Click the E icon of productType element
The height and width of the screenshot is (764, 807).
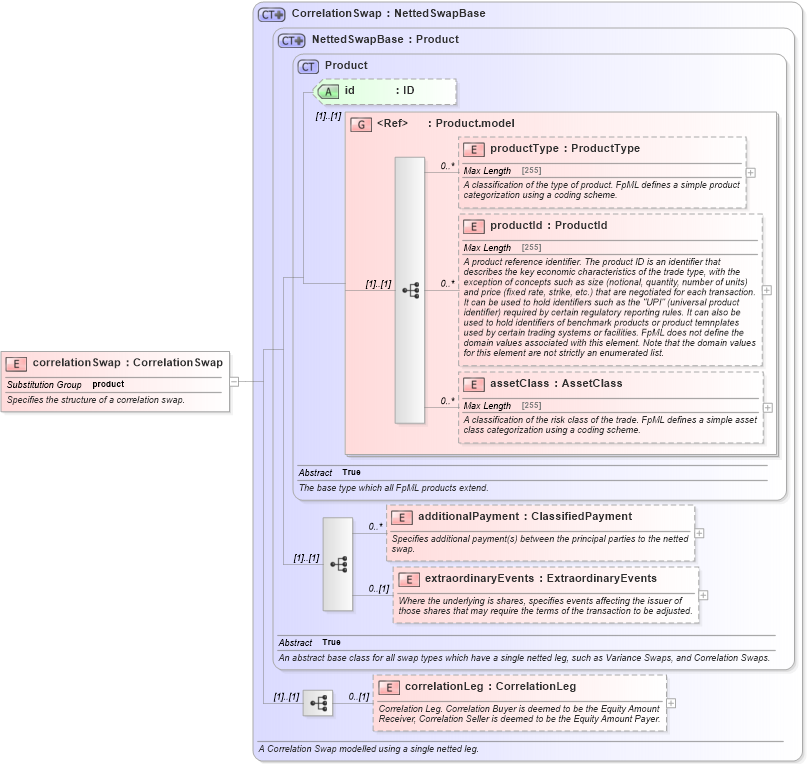pyautogui.click(x=473, y=150)
